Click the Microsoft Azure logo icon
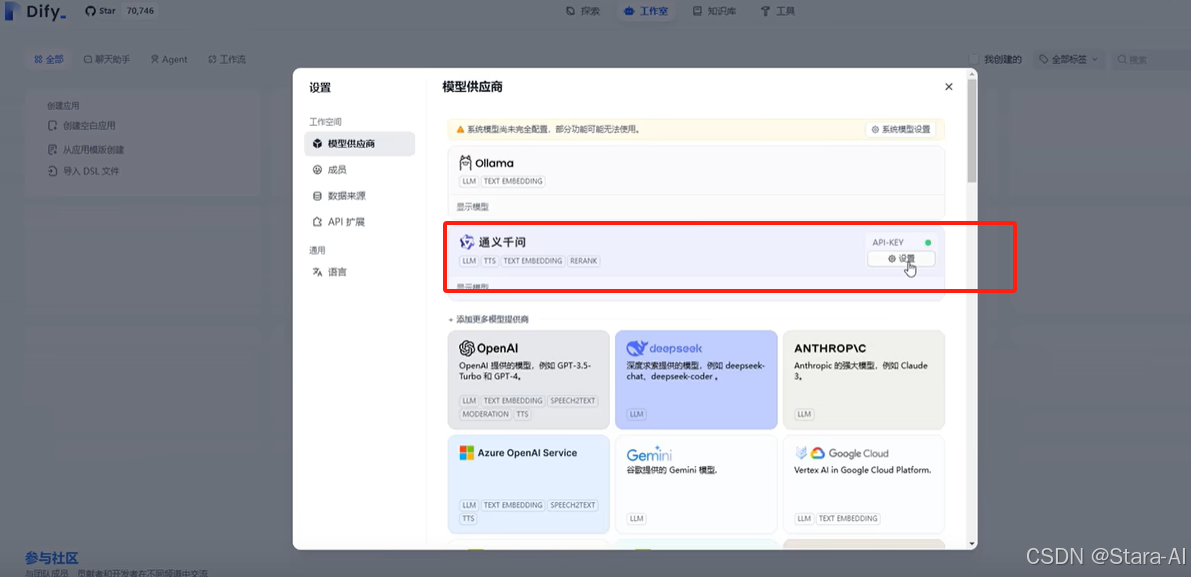This screenshot has height=577, width=1191. pyautogui.click(x=466, y=452)
